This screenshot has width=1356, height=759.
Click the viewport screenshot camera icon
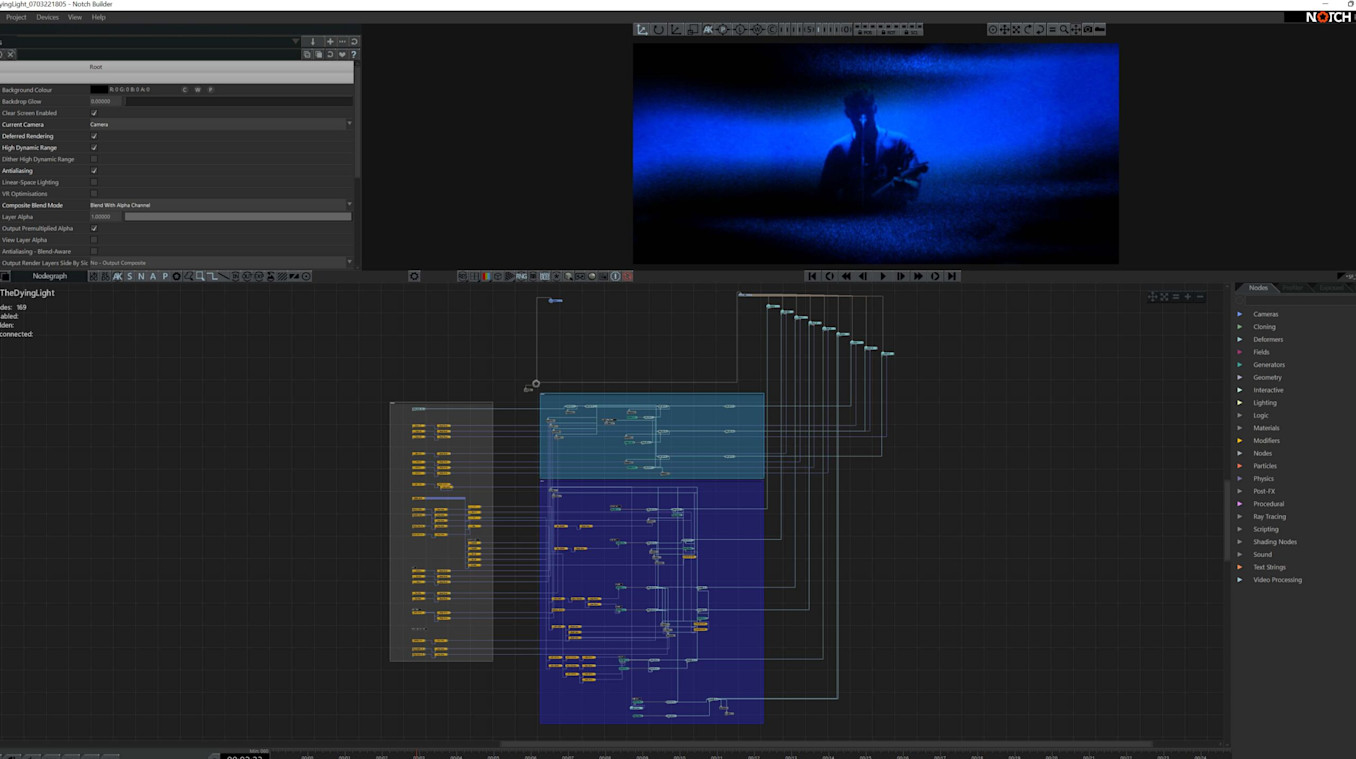pos(1088,30)
